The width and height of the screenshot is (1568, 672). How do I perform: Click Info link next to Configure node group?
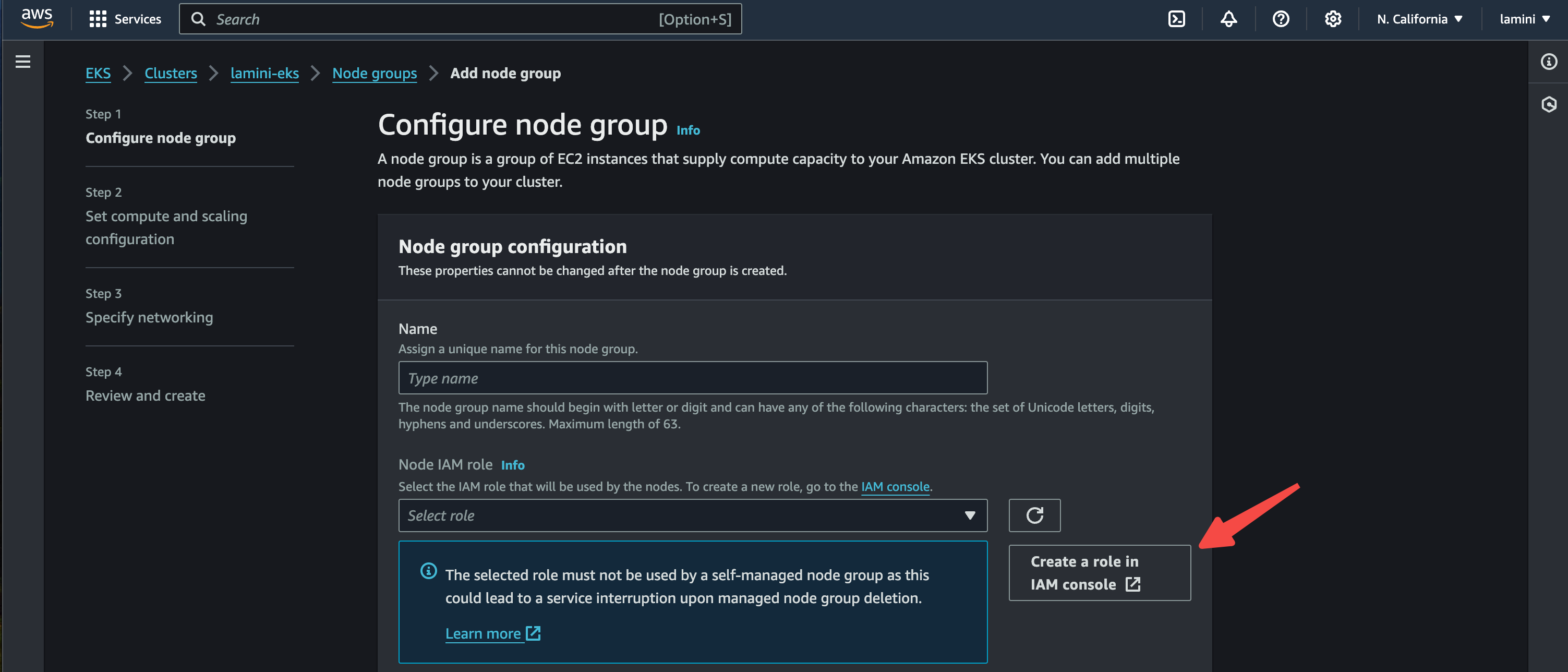tap(688, 130)
